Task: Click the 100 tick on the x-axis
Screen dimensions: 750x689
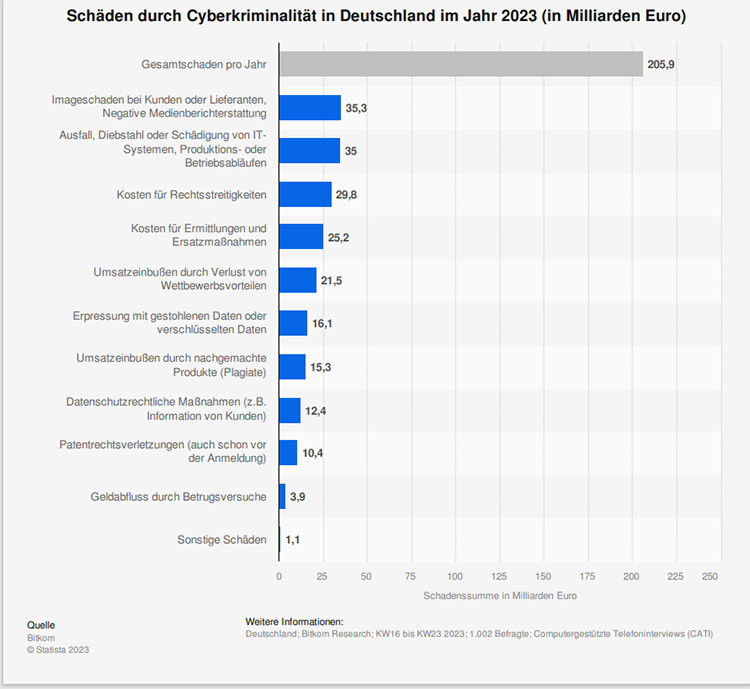Action: [455, 577]
